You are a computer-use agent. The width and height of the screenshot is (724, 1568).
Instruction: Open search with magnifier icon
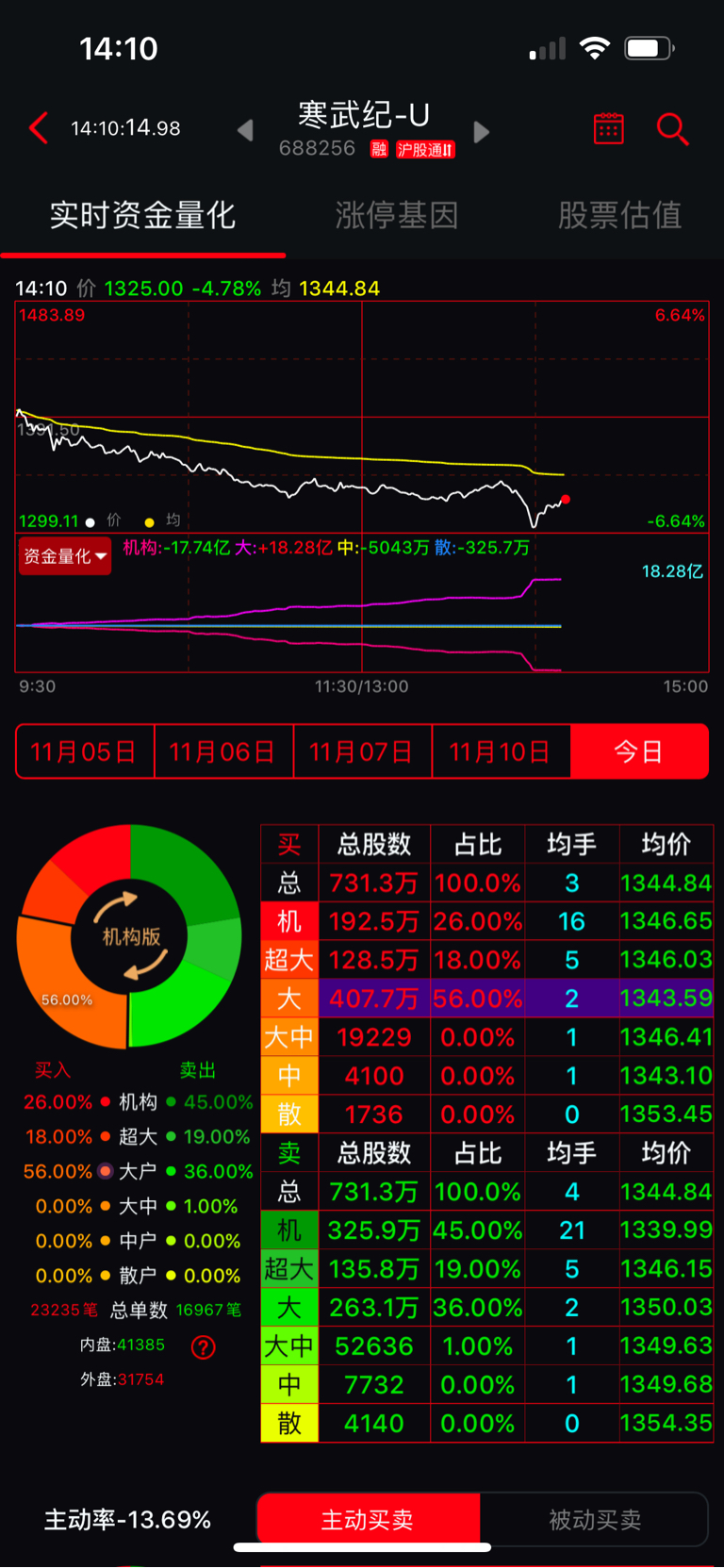(x=672, y=128)
